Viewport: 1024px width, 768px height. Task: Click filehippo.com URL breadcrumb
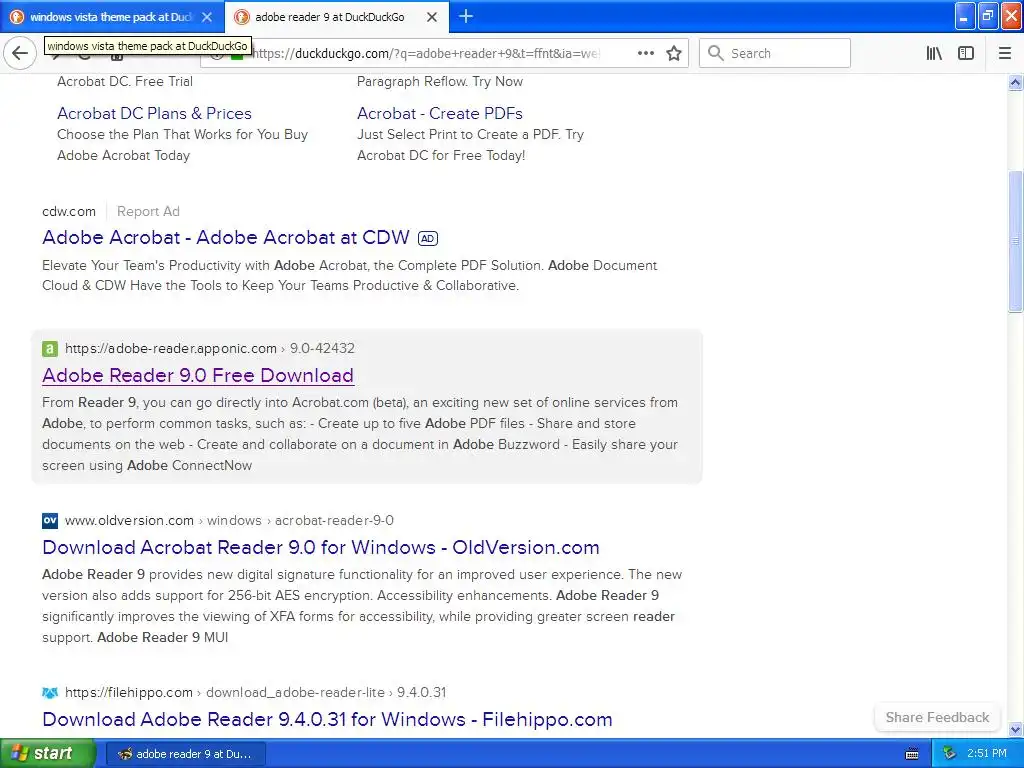pos(255,692)
